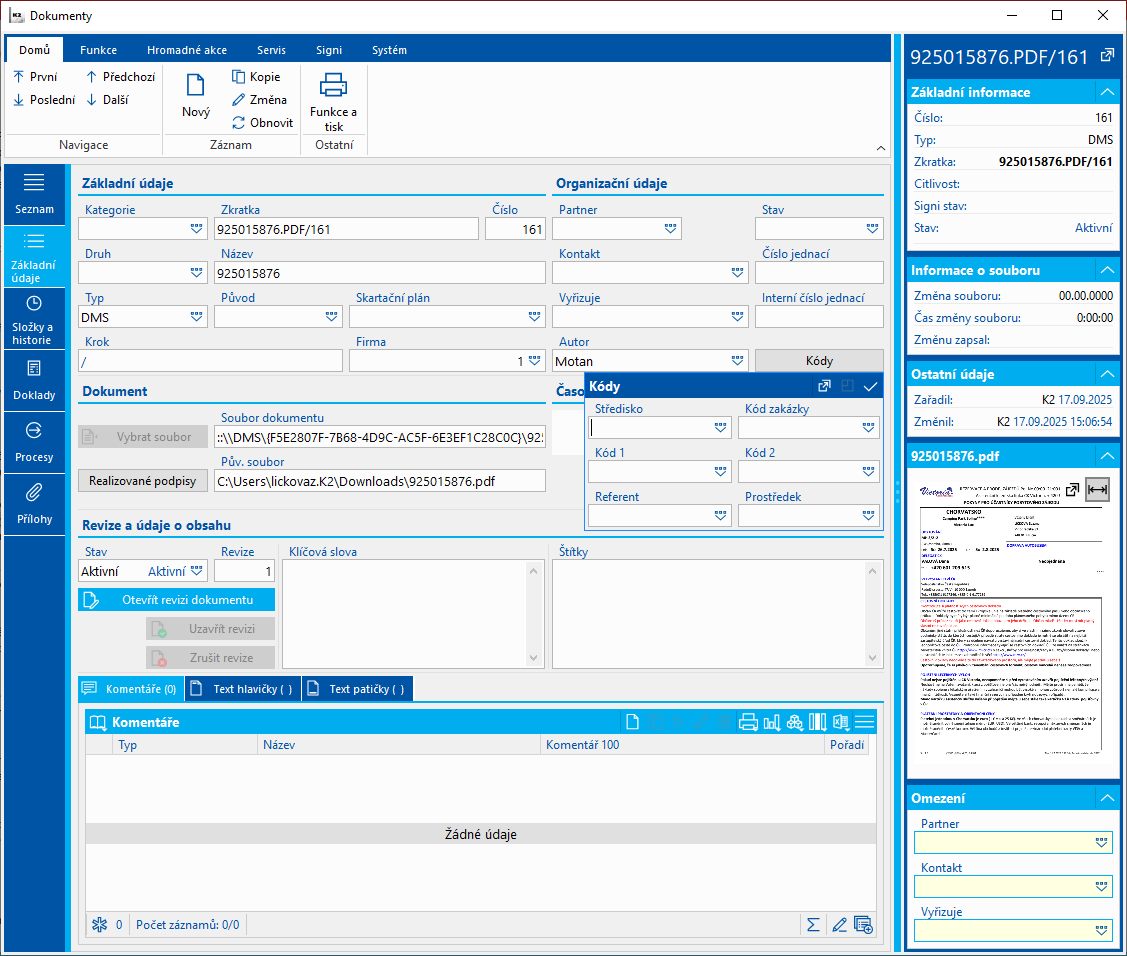The height and width of the screenshot is (956, 1127).
Task: Click Otevřít revizi dokumentu button
Action: pyautogui.click(x=176, y=600)
